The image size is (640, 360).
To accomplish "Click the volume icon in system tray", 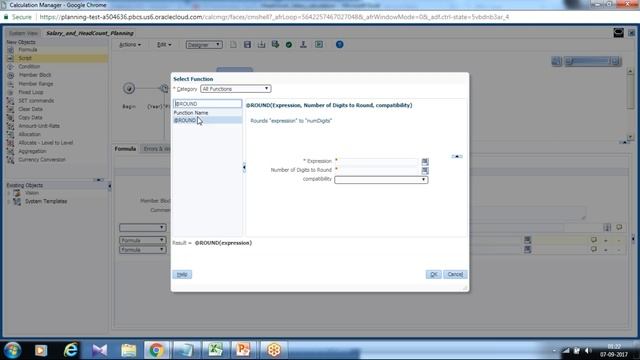I will pyautogui.click(x=588, y=351).
